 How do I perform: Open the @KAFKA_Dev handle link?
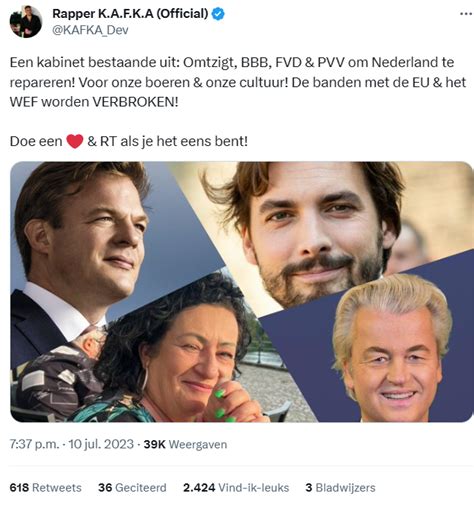coord(90,30)
